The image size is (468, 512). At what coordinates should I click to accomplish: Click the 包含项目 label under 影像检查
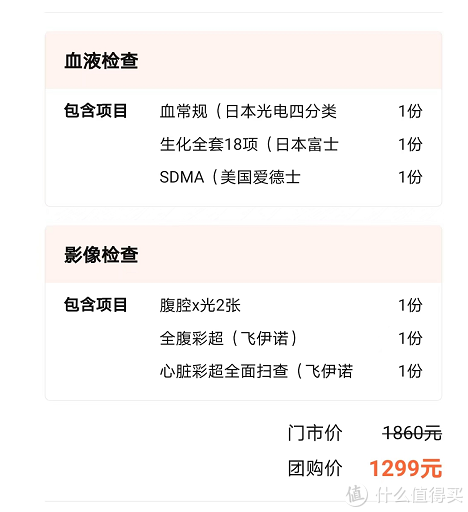[x=95, y=305]
